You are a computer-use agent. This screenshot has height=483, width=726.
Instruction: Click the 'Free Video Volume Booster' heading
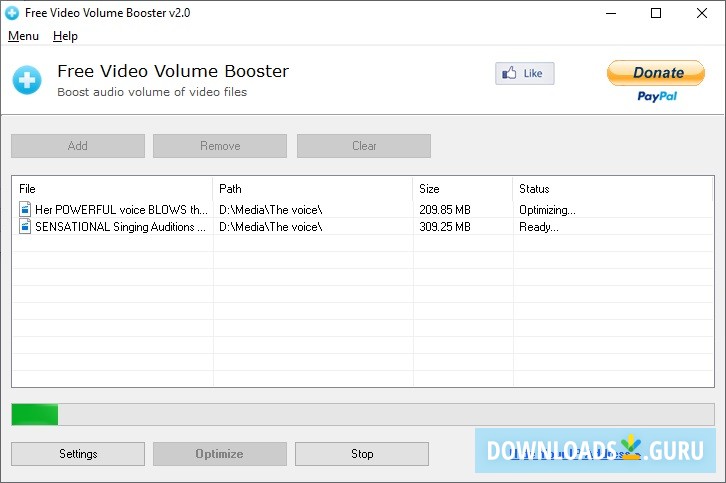173,71
